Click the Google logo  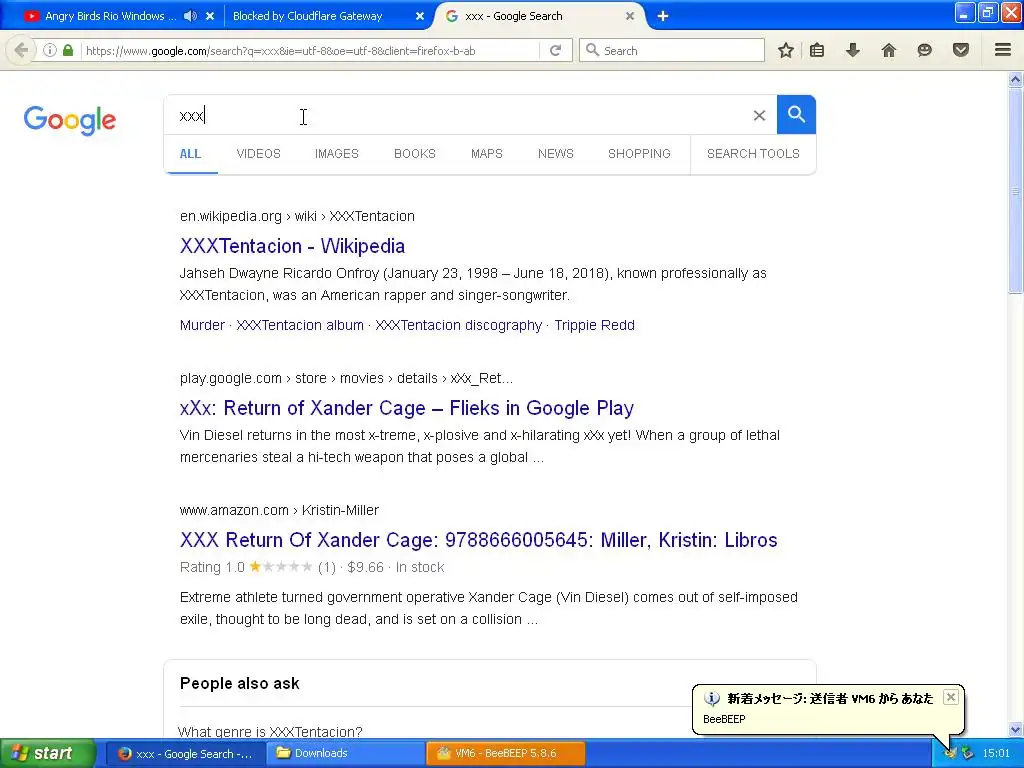[70, 120]
